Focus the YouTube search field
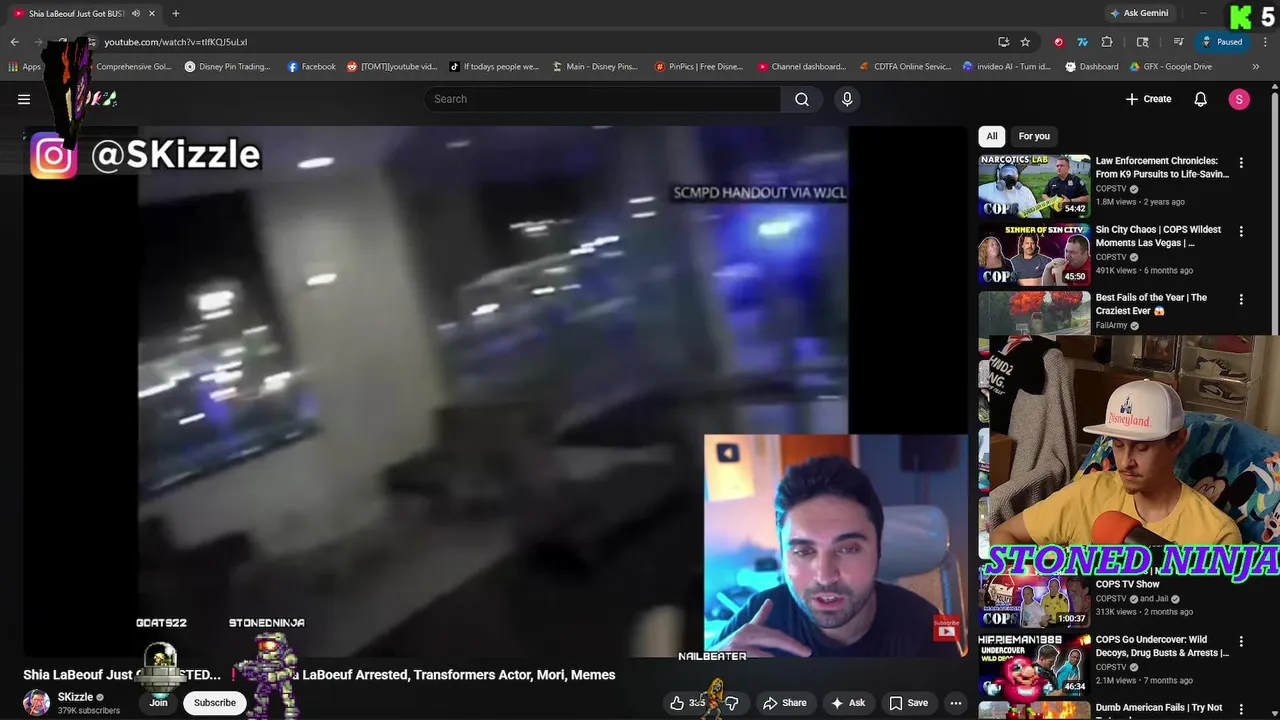 602,99
